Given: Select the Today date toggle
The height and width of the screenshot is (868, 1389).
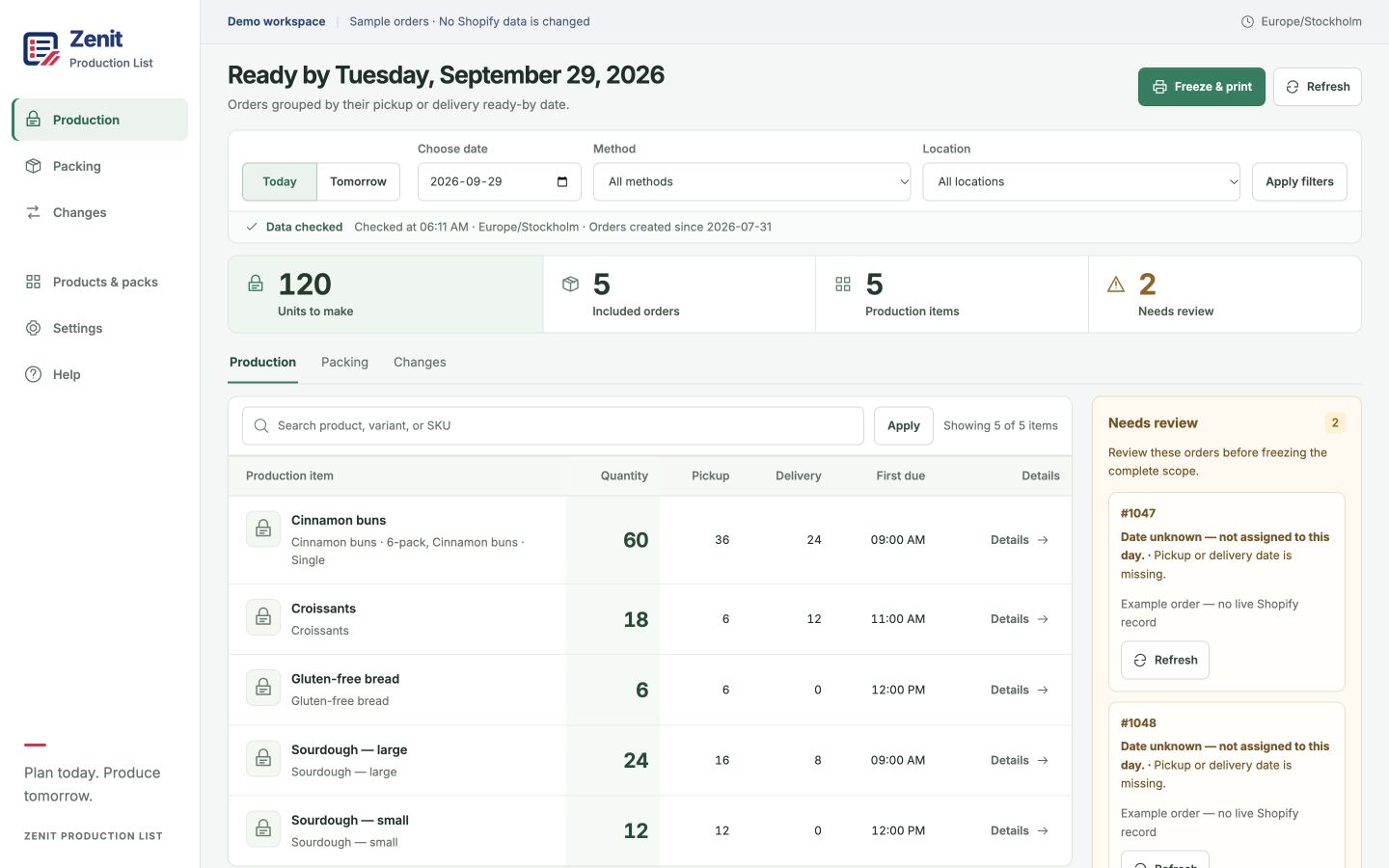Looking at the screenshot, I should tap(280, 181).
